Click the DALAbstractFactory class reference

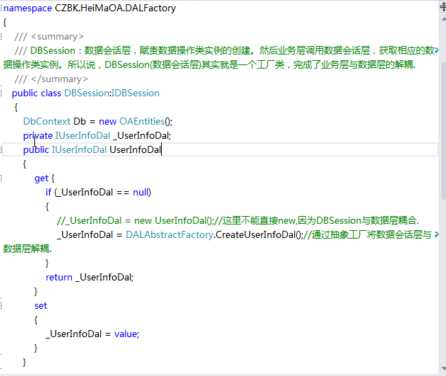point(169,235)
